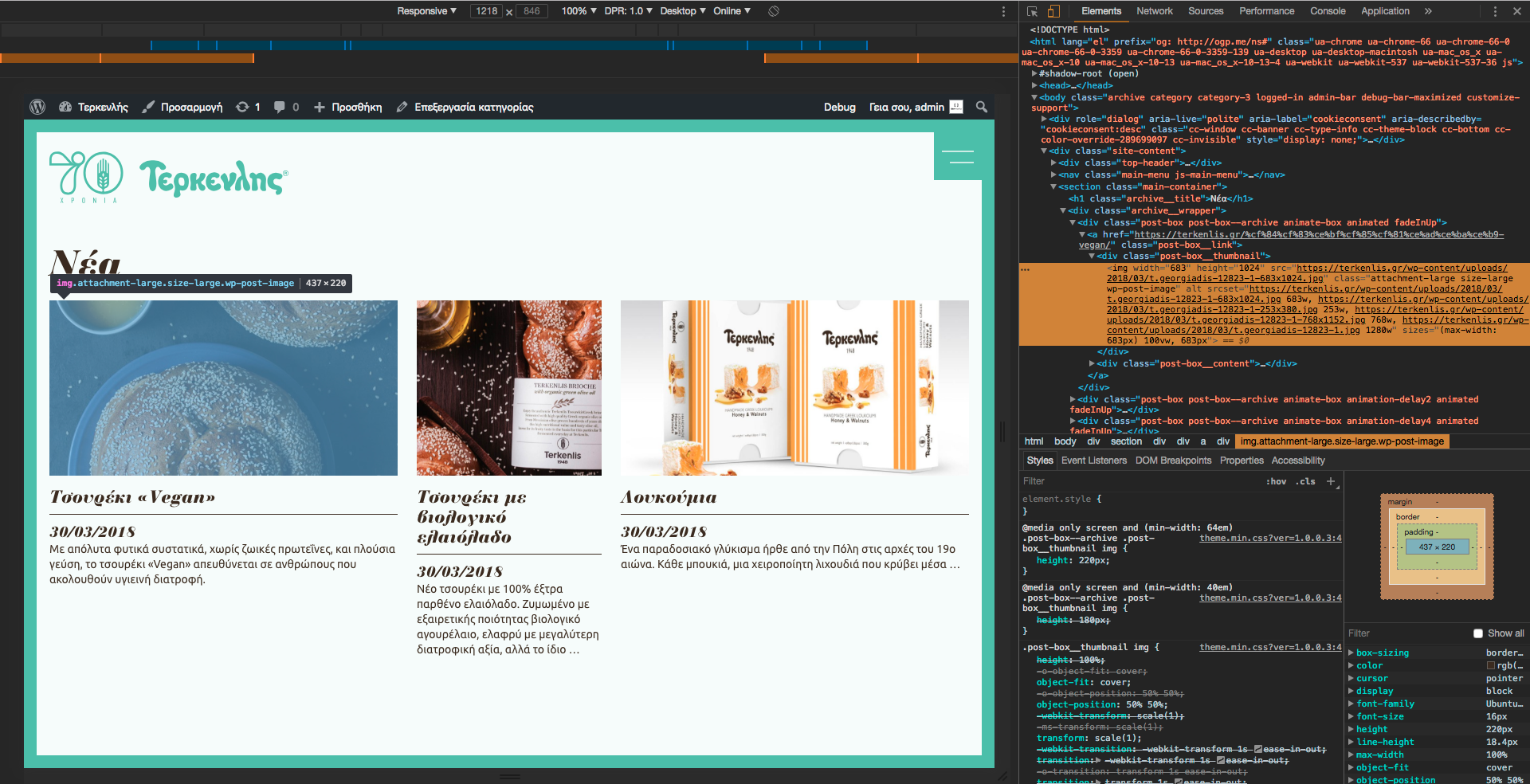Select the section breadcrumb in DOM path
The width and height of the screenshot is (1530, 784).
tap(1126, 441)
